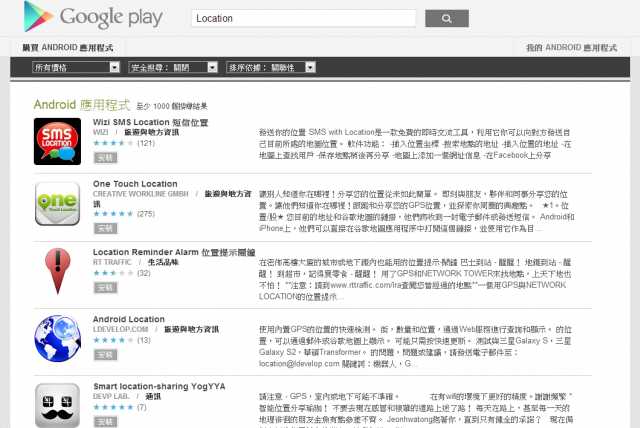Select the Android 應用程式 results heading
This screenshot has width=640, height=428.
click(x=82, y=105)
